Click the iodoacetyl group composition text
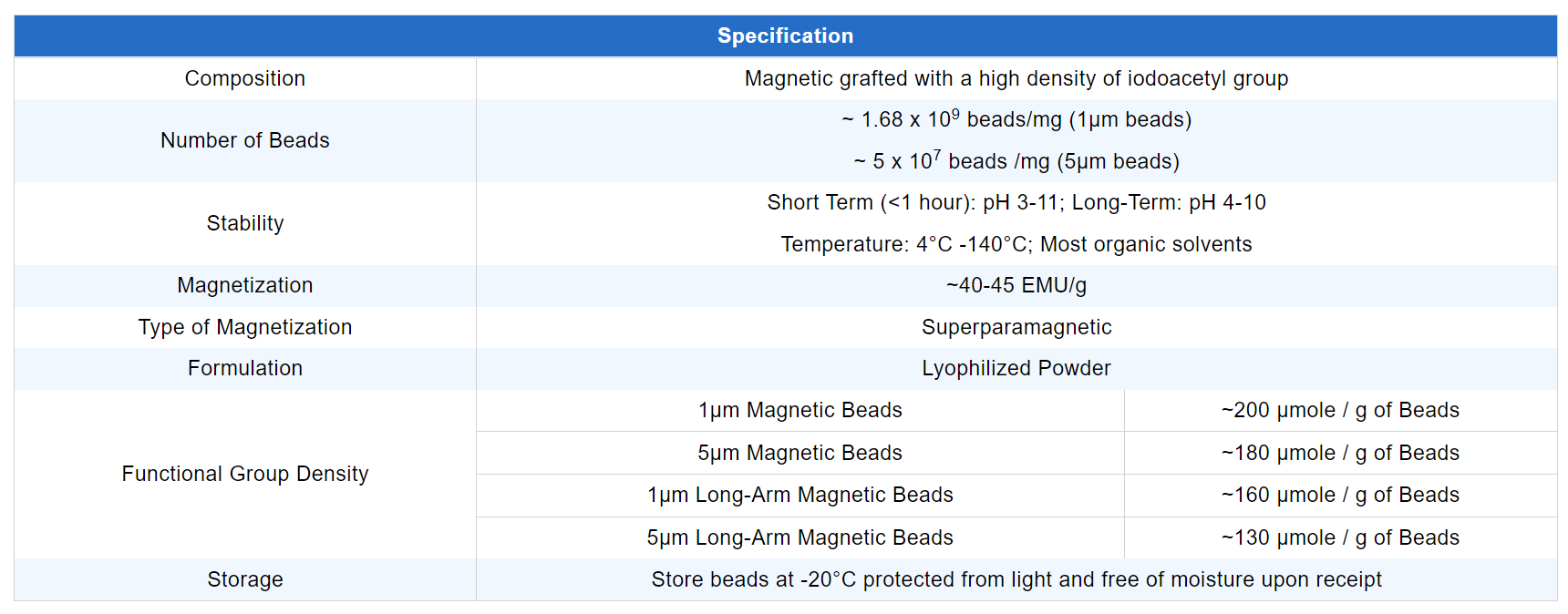The height and width of the screenshot is (614, 1568). [1016, 78]
